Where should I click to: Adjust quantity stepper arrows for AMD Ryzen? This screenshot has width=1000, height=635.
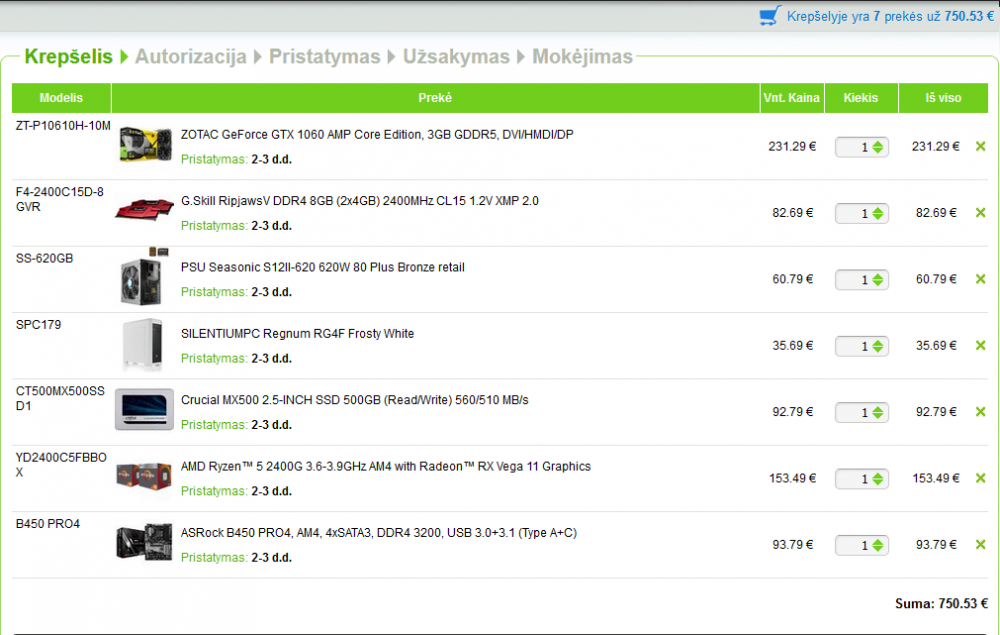coord(878,479)
